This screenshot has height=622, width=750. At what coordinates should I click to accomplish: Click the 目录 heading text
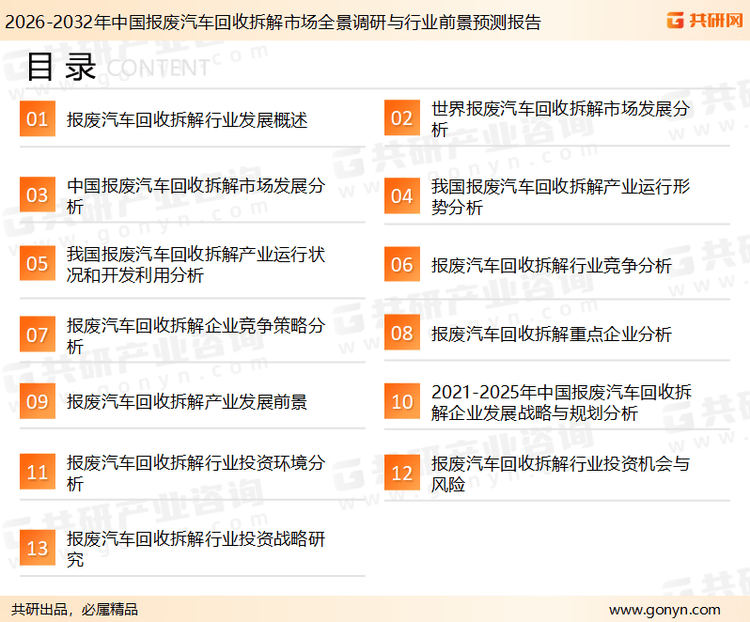(60, 66)
